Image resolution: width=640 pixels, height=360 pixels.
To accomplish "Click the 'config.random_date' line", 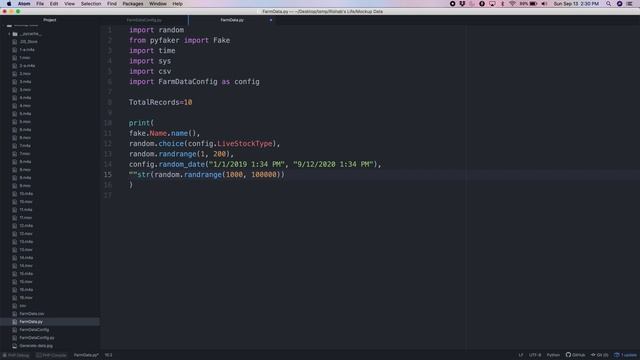I will pos(255,164).
